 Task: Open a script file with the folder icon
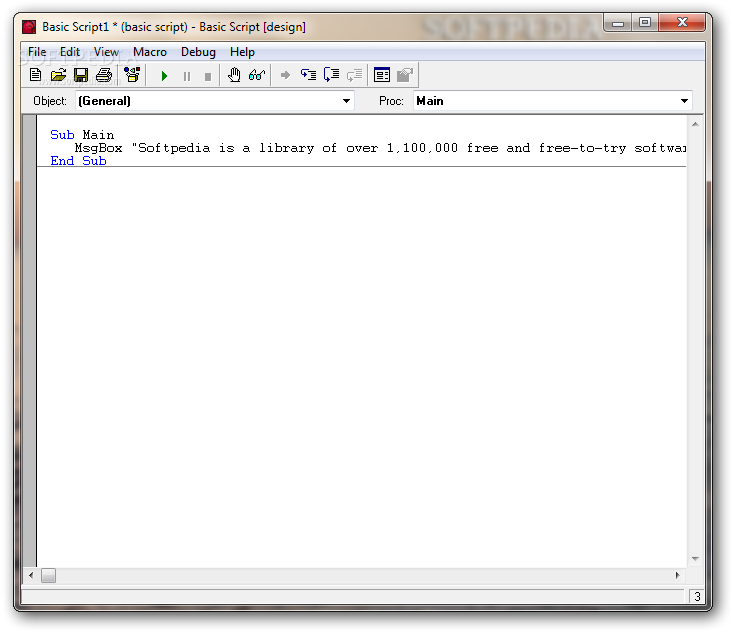(x=58, y=75)
